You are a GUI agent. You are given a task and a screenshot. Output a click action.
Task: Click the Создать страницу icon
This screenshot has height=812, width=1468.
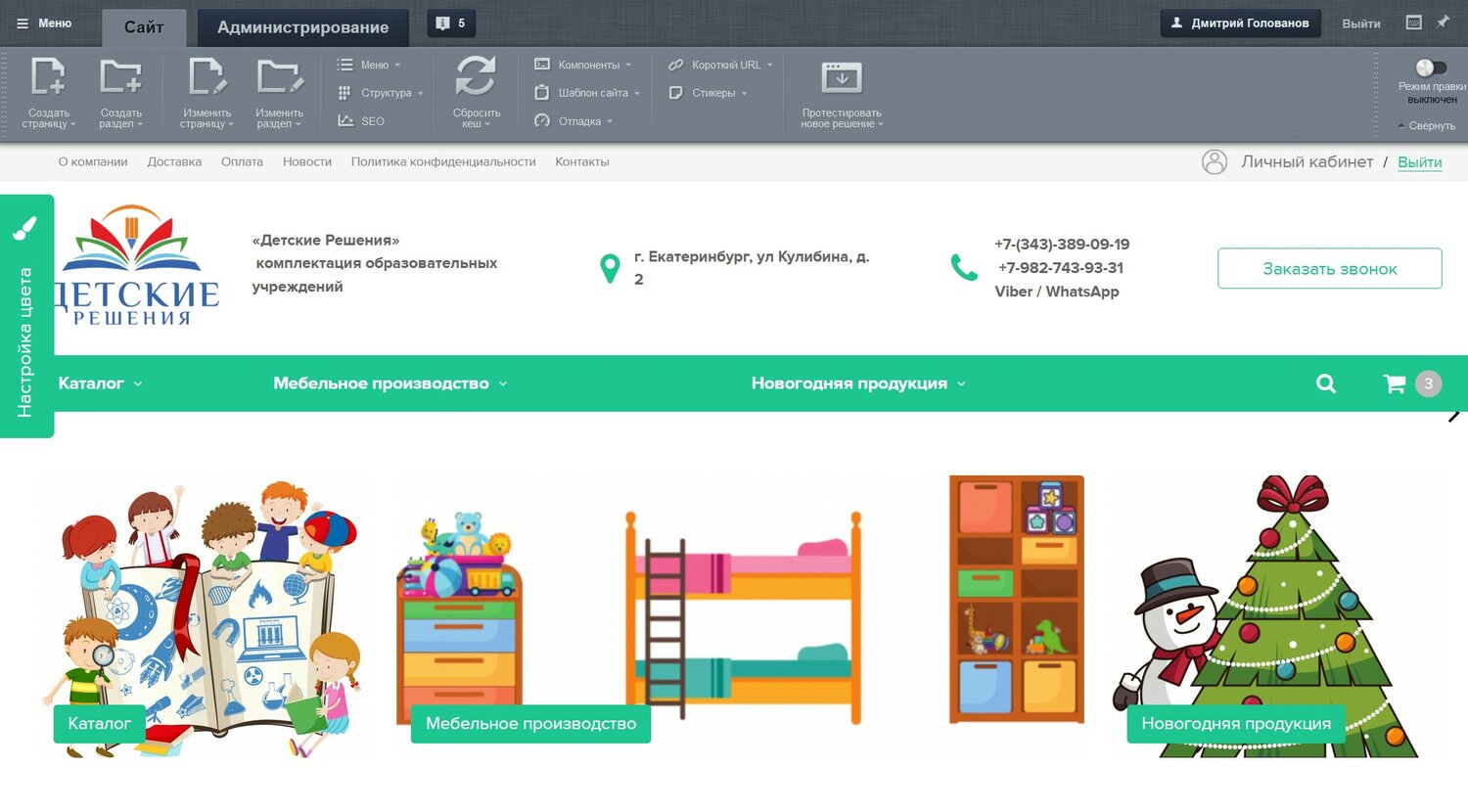[x=48, y=77]
